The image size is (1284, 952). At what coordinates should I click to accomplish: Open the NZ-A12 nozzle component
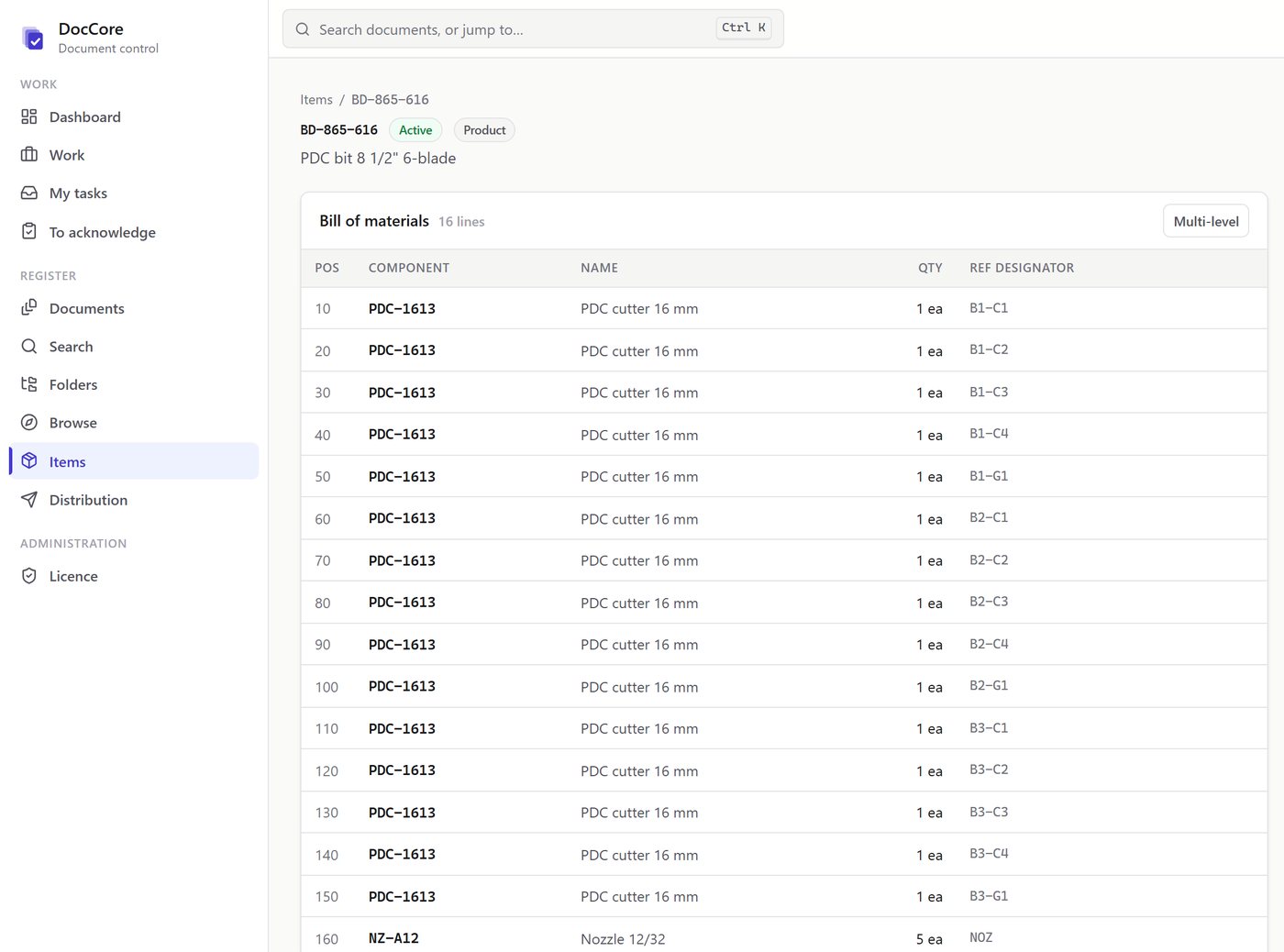pyautogui.click(x=393, y=938)
